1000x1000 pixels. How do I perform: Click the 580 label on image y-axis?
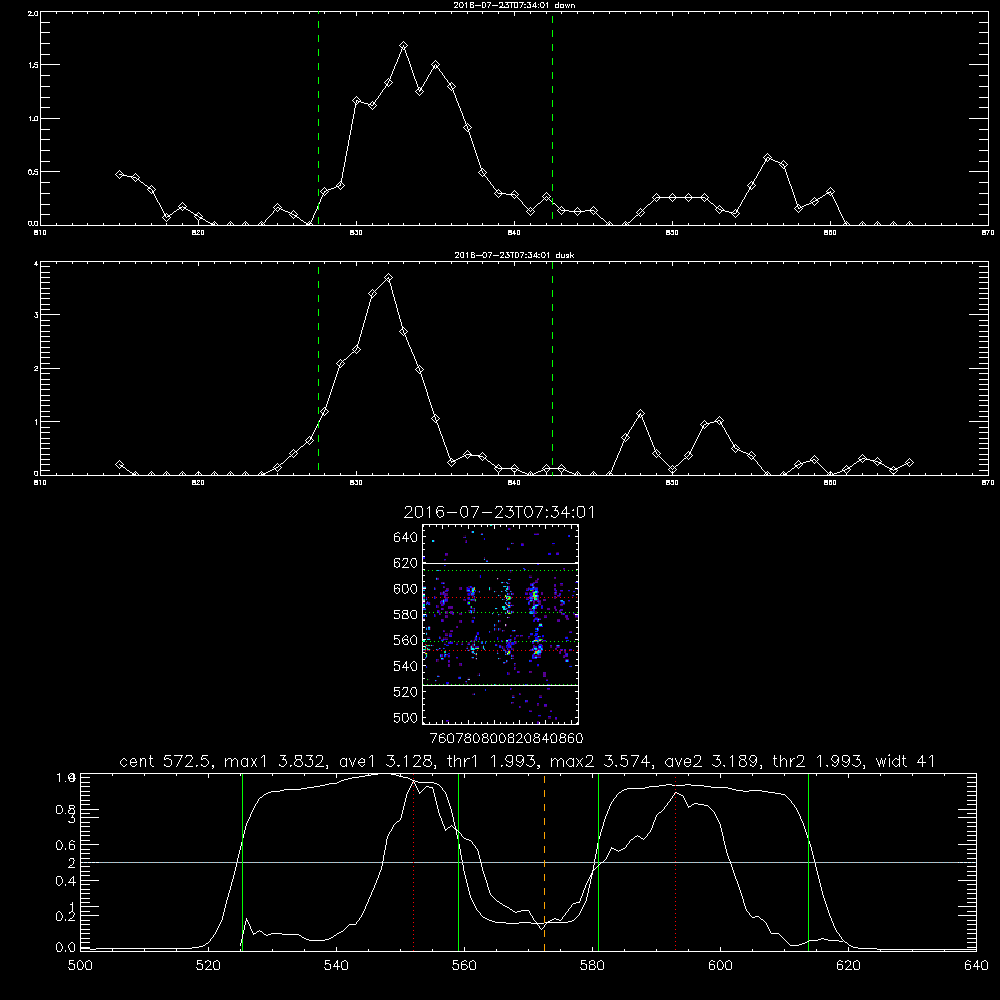click(x=406, y=615)
